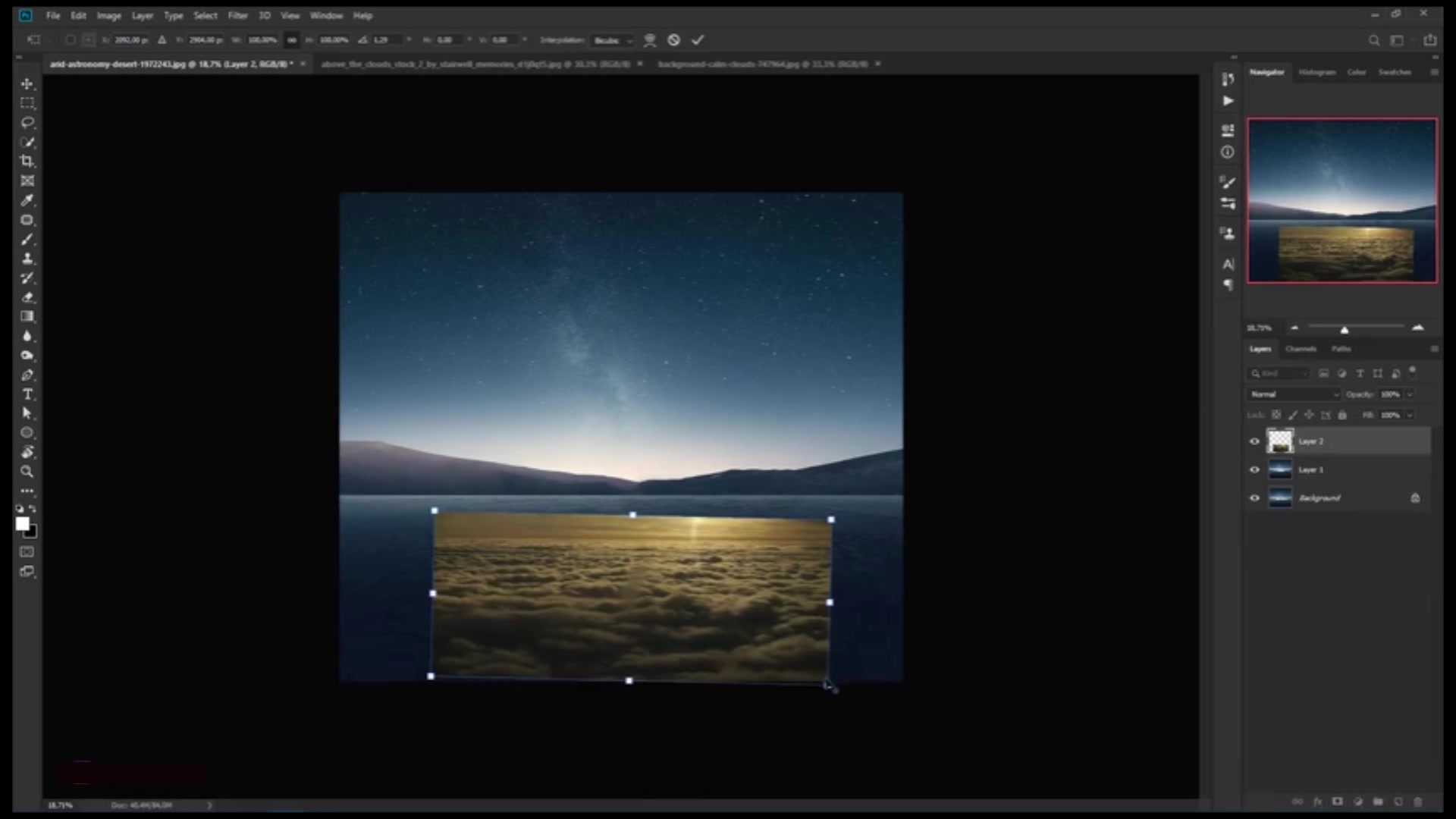This screenshot has height=819, width=1456.
Task: Switch to the Channels tab
Action: (1301, 349)
